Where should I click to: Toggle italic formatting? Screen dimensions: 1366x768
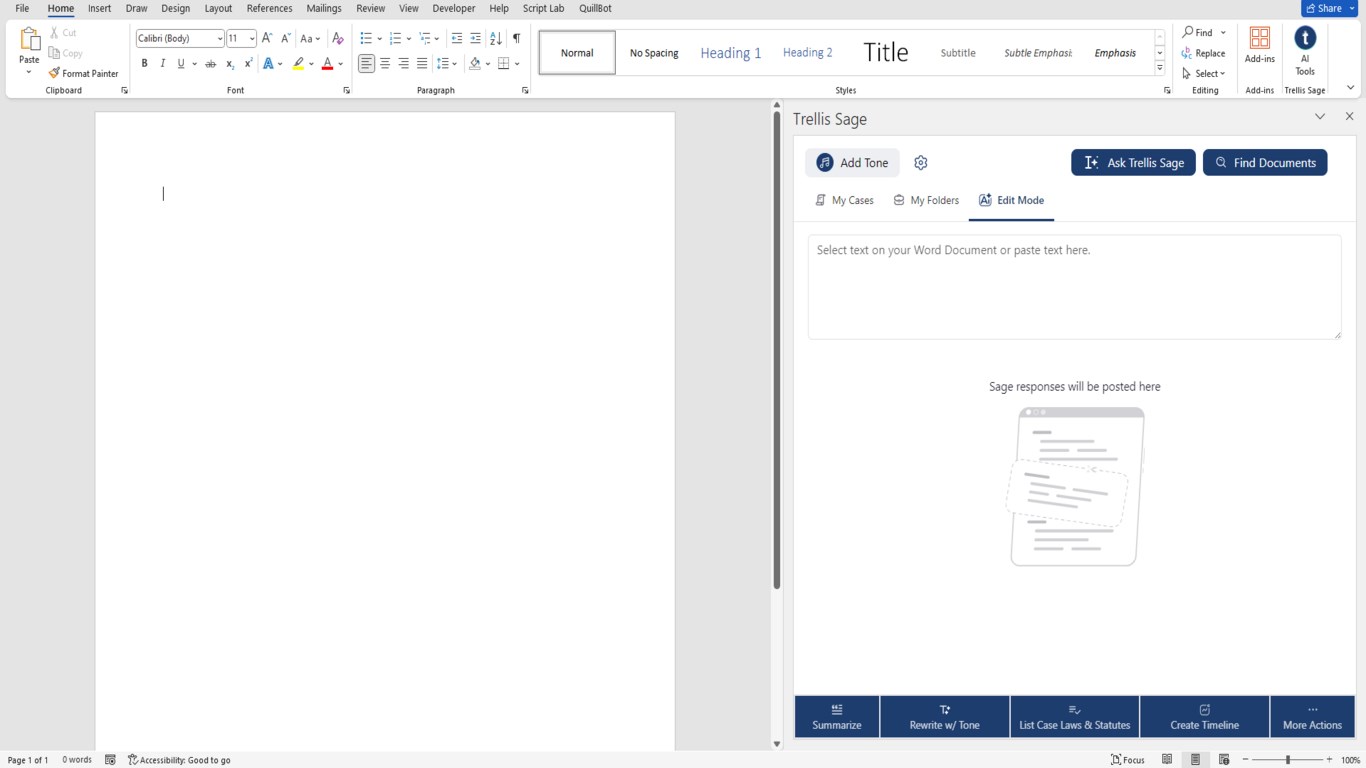click(163, 64)
